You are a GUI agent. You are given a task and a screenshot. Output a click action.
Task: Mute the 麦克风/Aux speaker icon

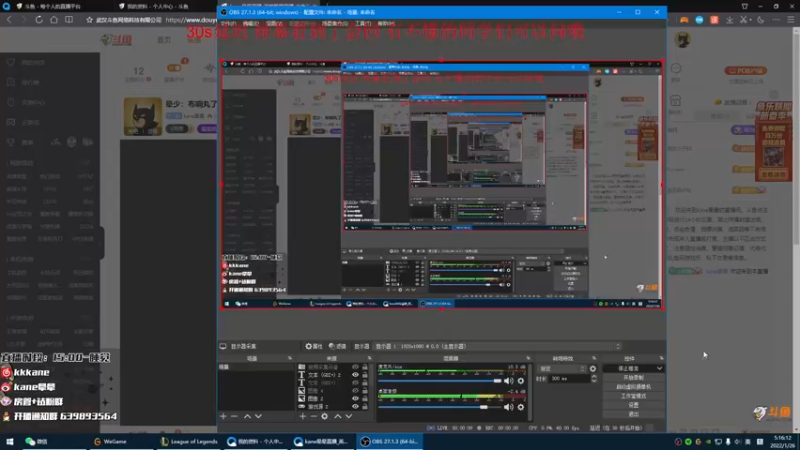point(508,381)
